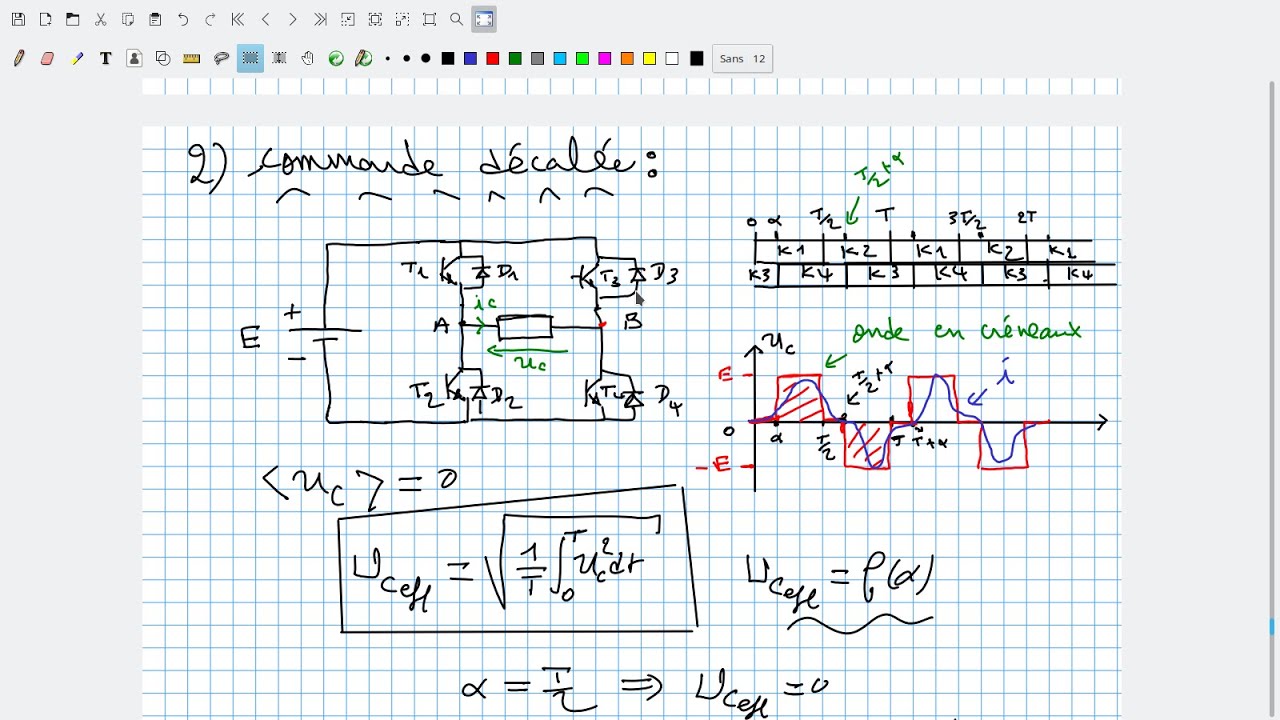The image size is (1280, 720).
Task: Pick the gray color swatch
Action: [537, 59]
